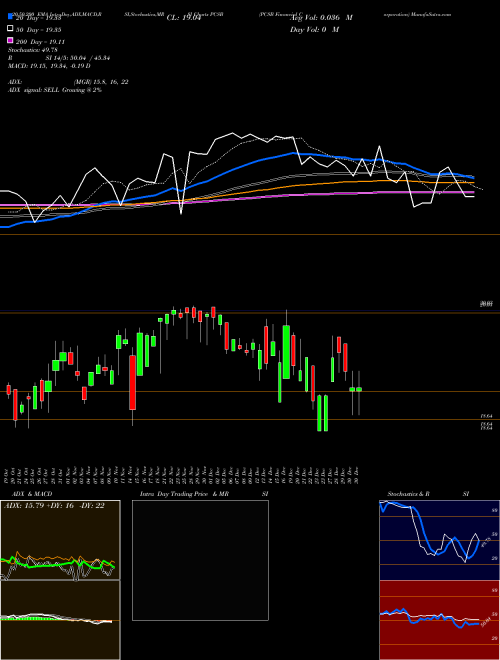Click the 'ADX: 15.79 +DY: 16 -DY: 22' readout
The height and width of the screenshot is (660, 500).
54,506
